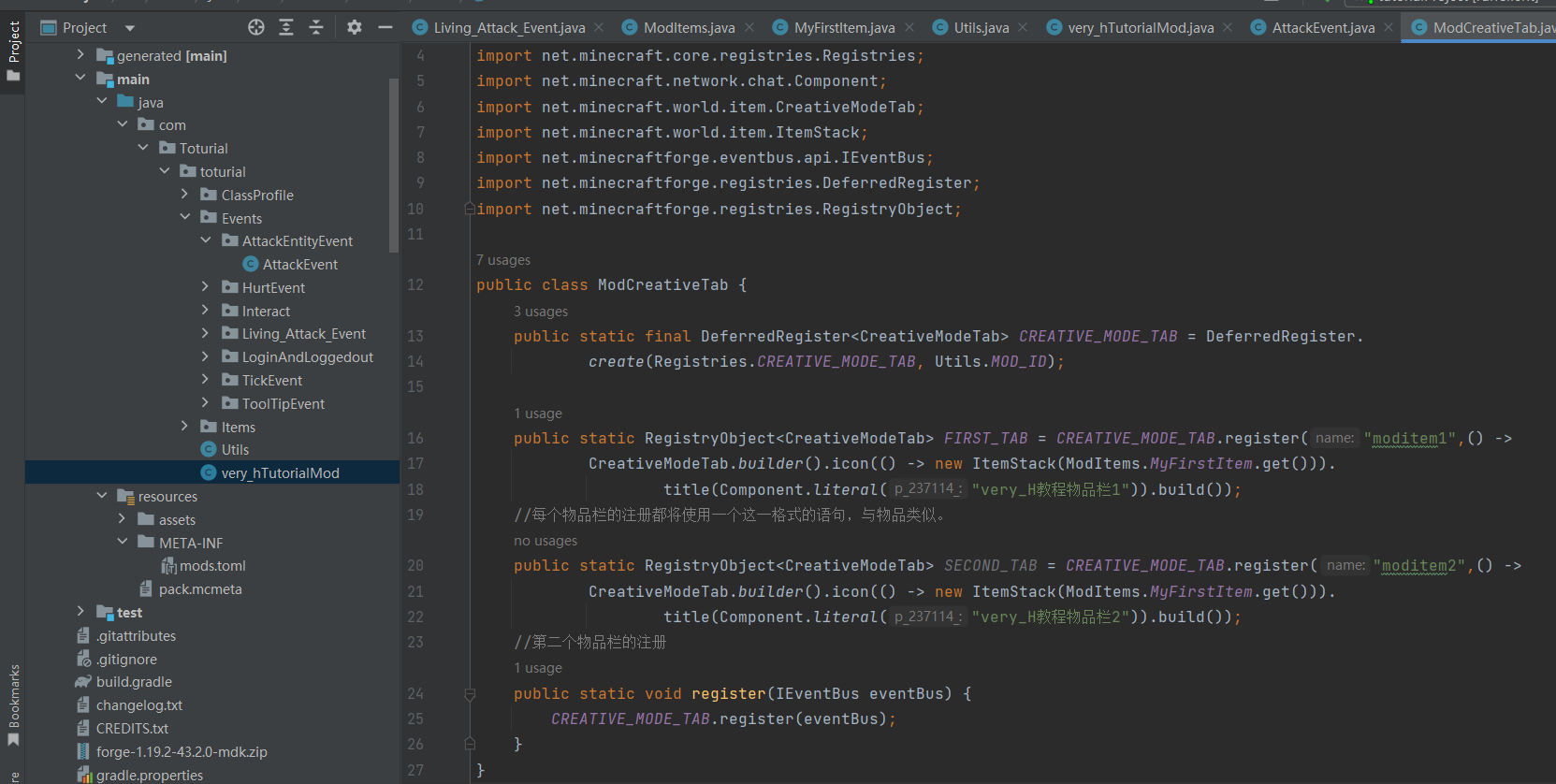Image resolution: width=1556 pixels, height=784 pixels.
Task: Click '3 usages' hint above CREATIVE_MODE_TAB
Action: coord(541,312)
